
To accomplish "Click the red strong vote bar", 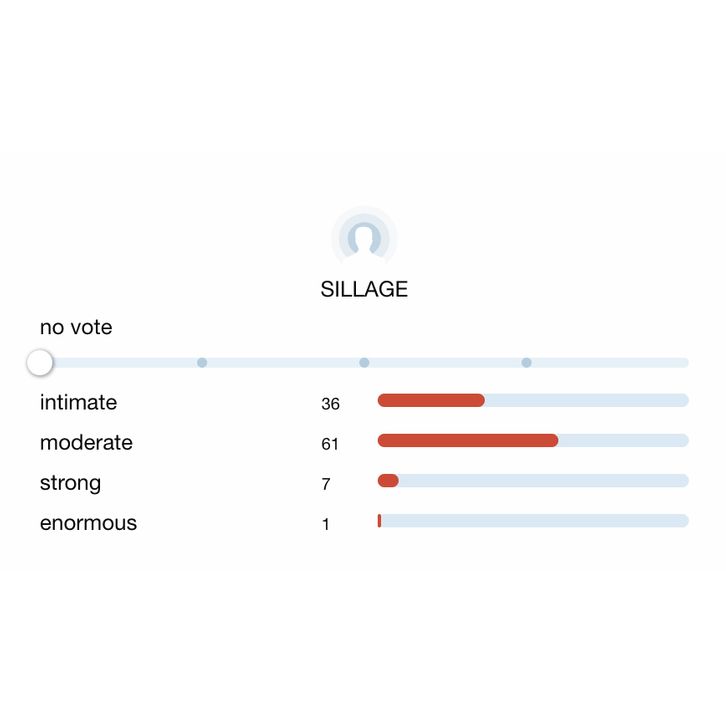I will pyautogui.click(x=388, y=480).
